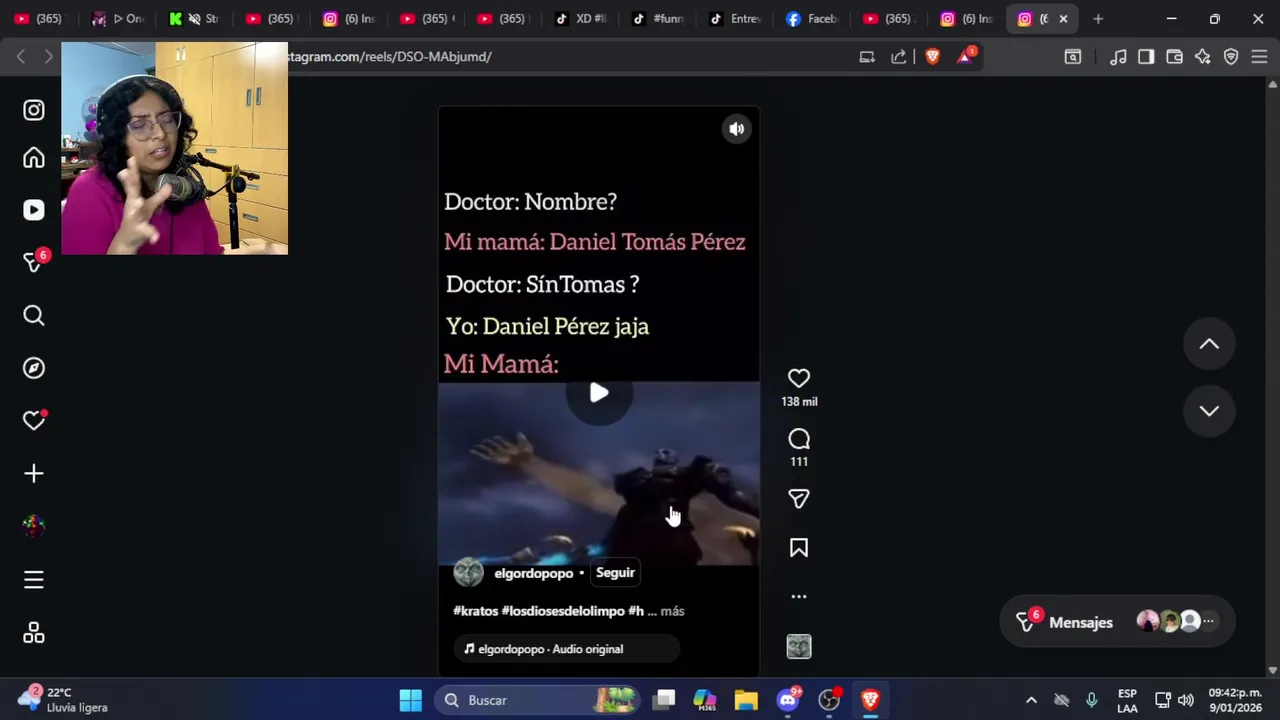
Task: Open the Mensajes floating panel
Action: coord(1116,622)
